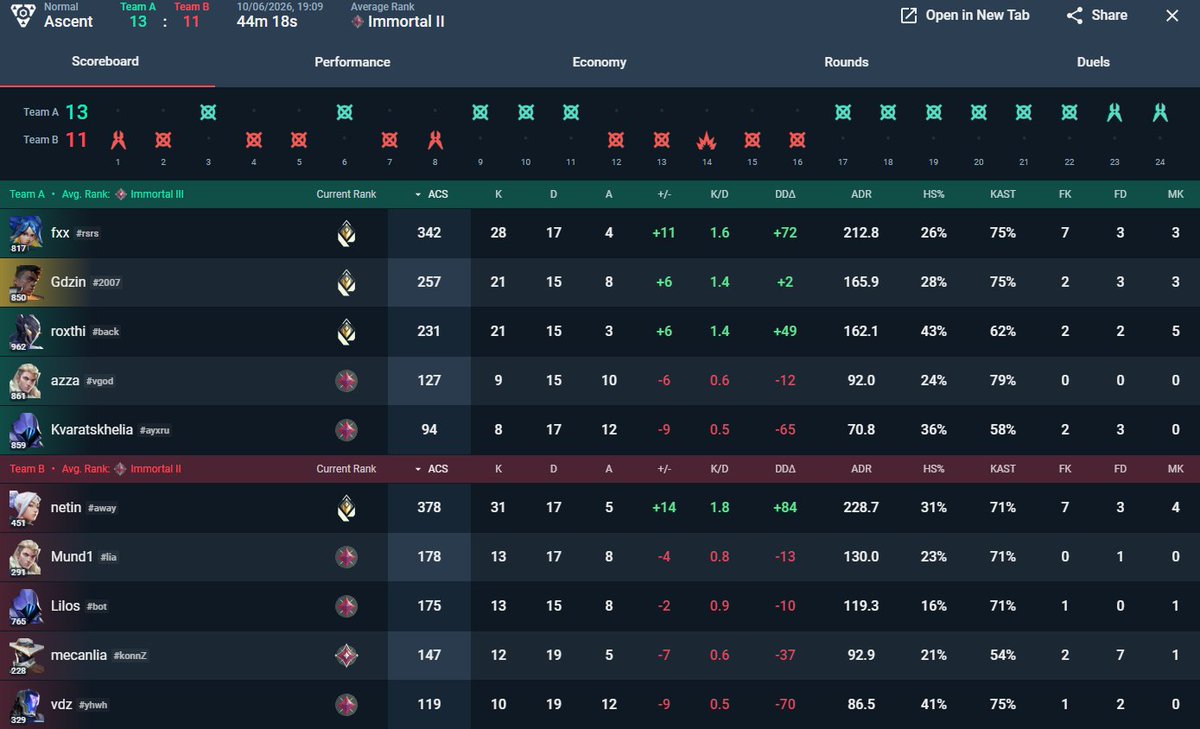
Task: Click the tracker logo icon at top left
Action: click(x=24, y=16)
